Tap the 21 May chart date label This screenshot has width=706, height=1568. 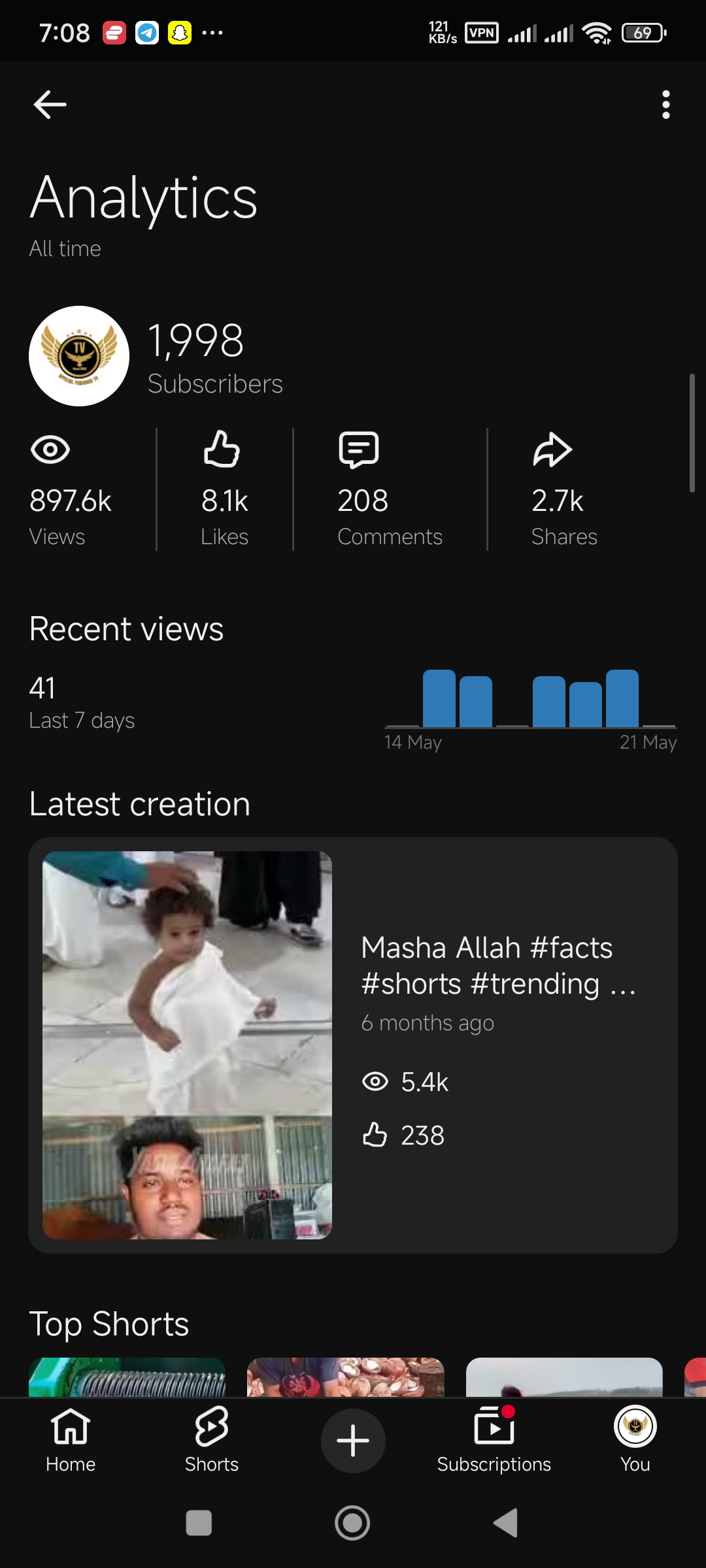click(x=648, y=742)
